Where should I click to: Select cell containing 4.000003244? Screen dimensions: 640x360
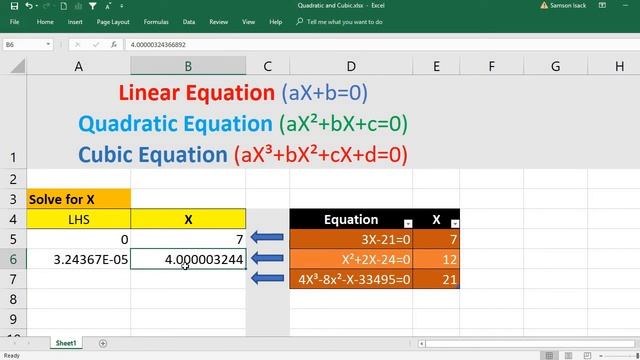click(x=188, y=259)
